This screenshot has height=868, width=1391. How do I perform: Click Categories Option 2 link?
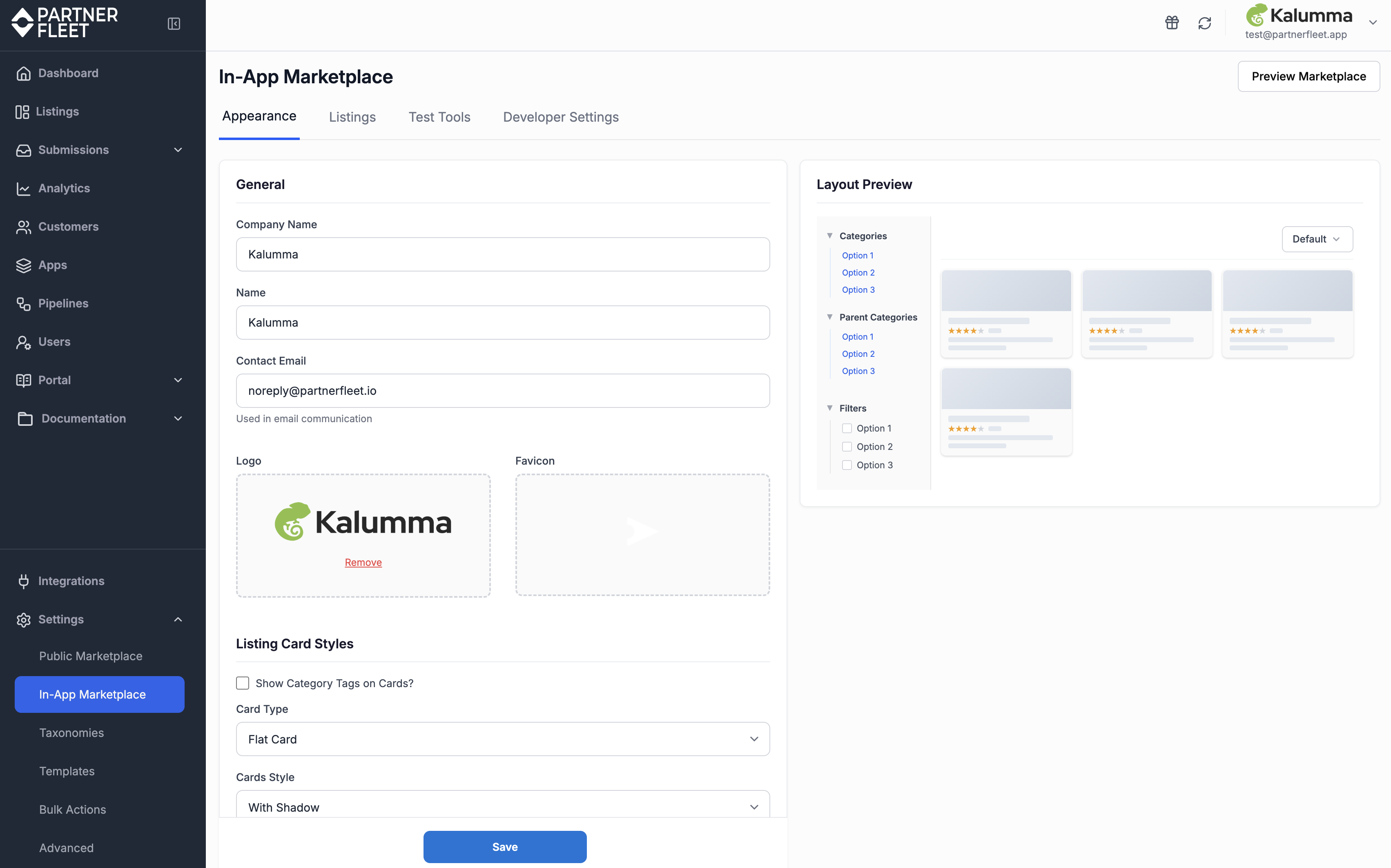click(x=858, y=273)
